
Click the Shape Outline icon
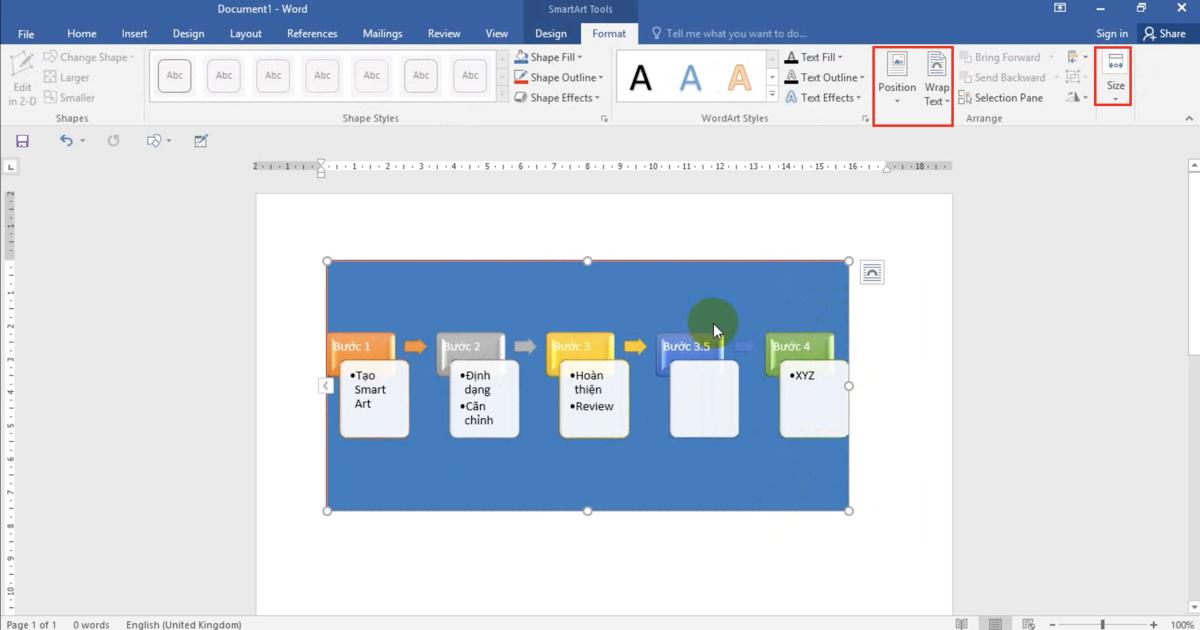tap(521, 77)
